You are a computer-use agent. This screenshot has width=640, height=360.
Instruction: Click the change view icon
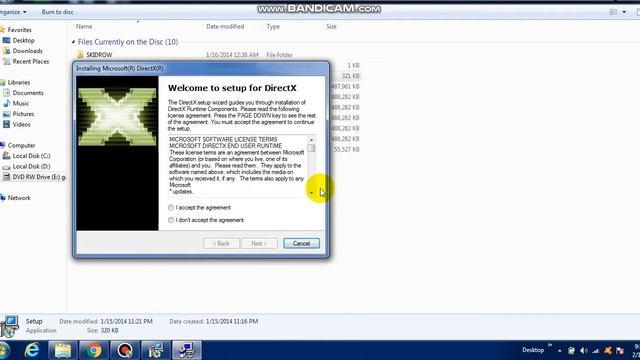(613, 12)
